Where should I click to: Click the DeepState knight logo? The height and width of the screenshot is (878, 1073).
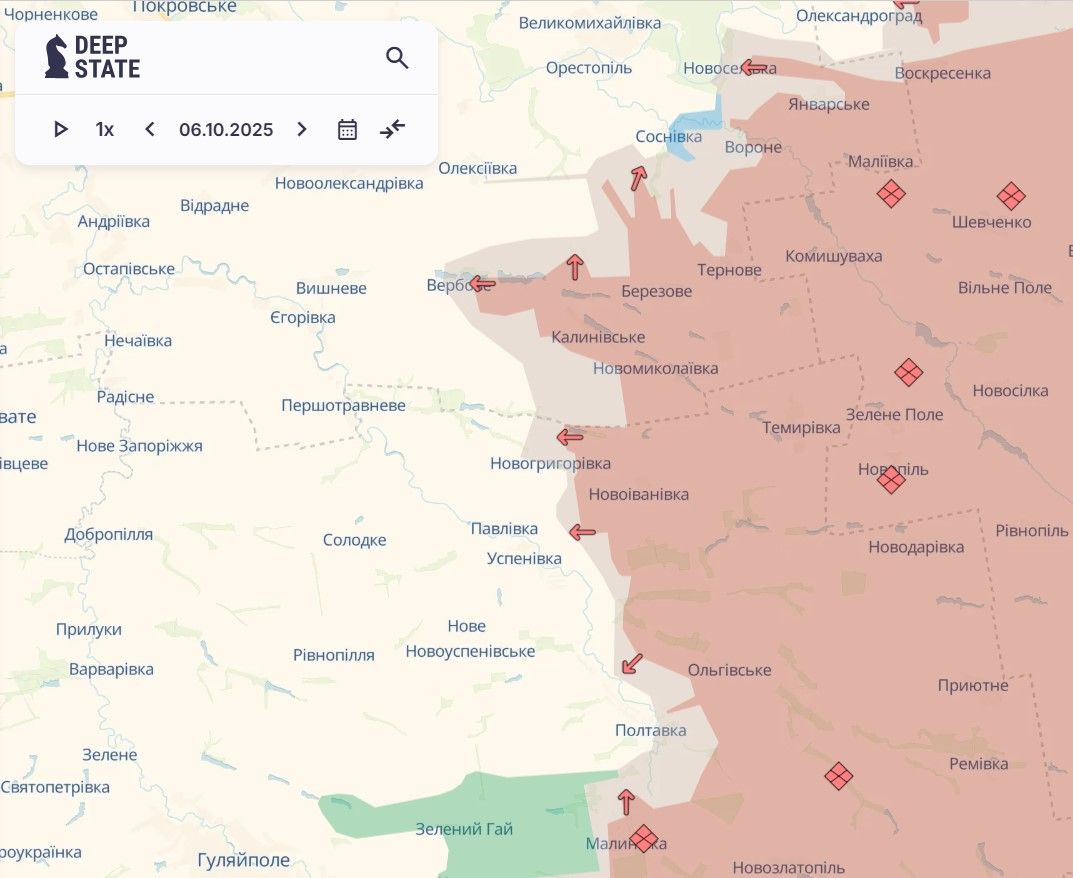click(57, 57)
